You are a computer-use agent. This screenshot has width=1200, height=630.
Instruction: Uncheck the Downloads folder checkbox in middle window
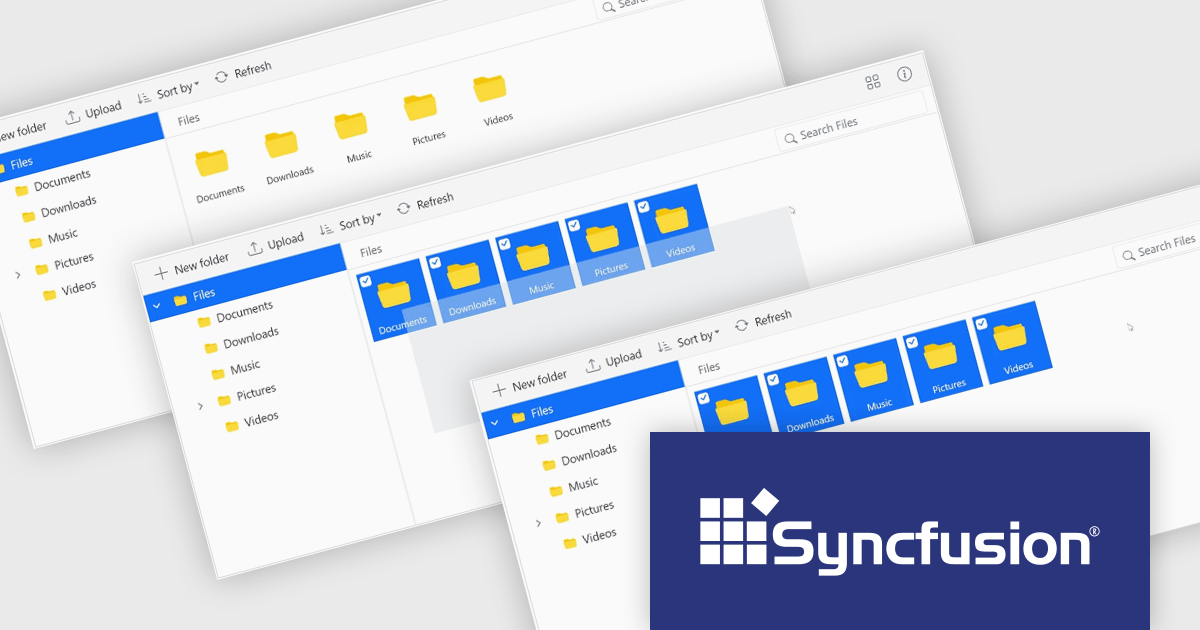pos(435,262)
